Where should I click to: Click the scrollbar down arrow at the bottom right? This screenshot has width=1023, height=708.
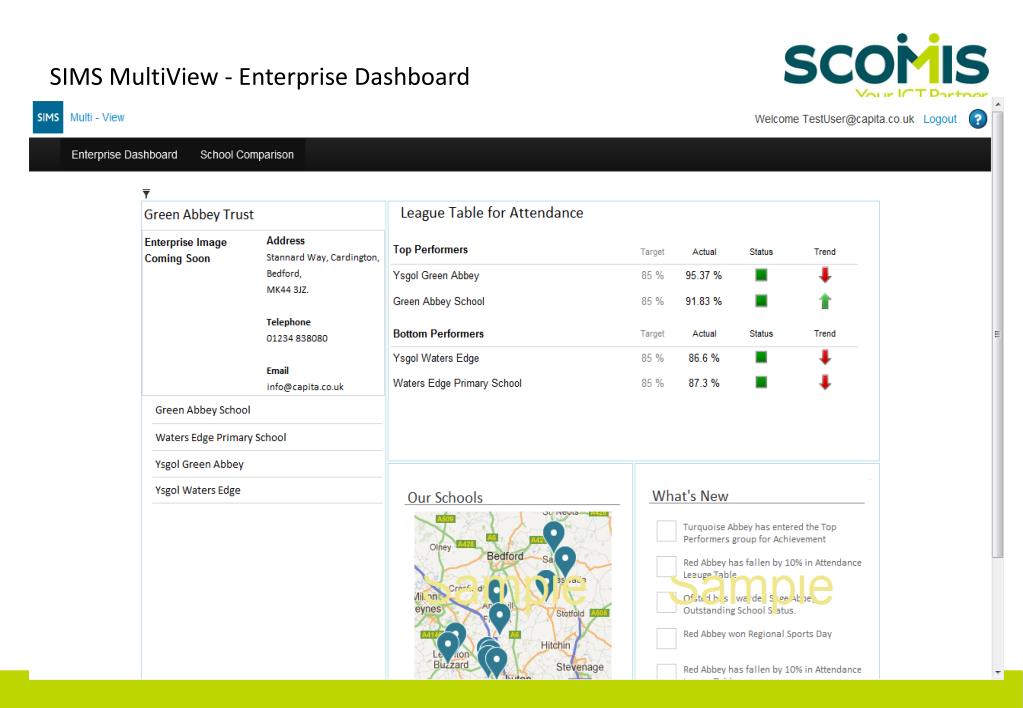click(997, 672)
